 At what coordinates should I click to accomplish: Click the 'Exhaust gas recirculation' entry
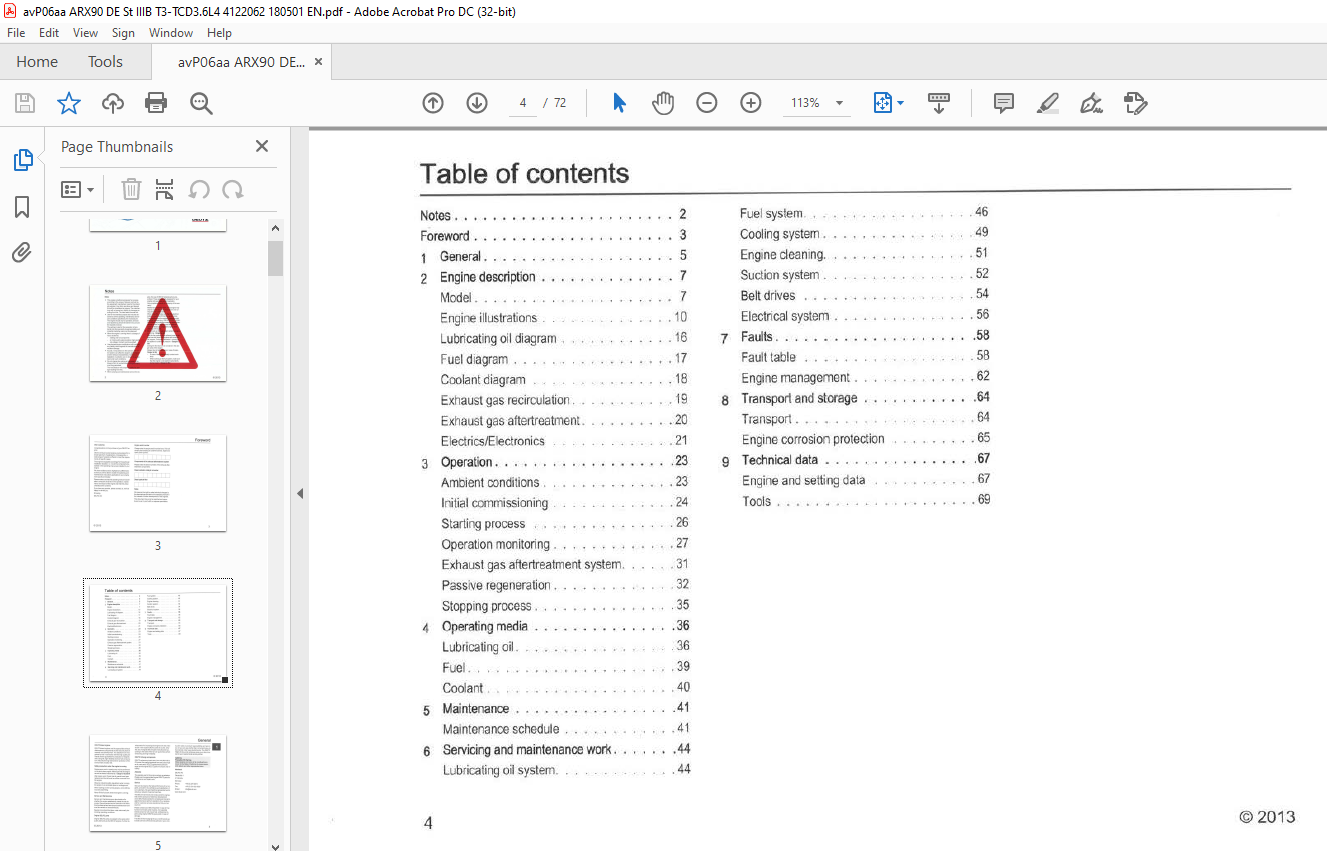click(505, 400)
